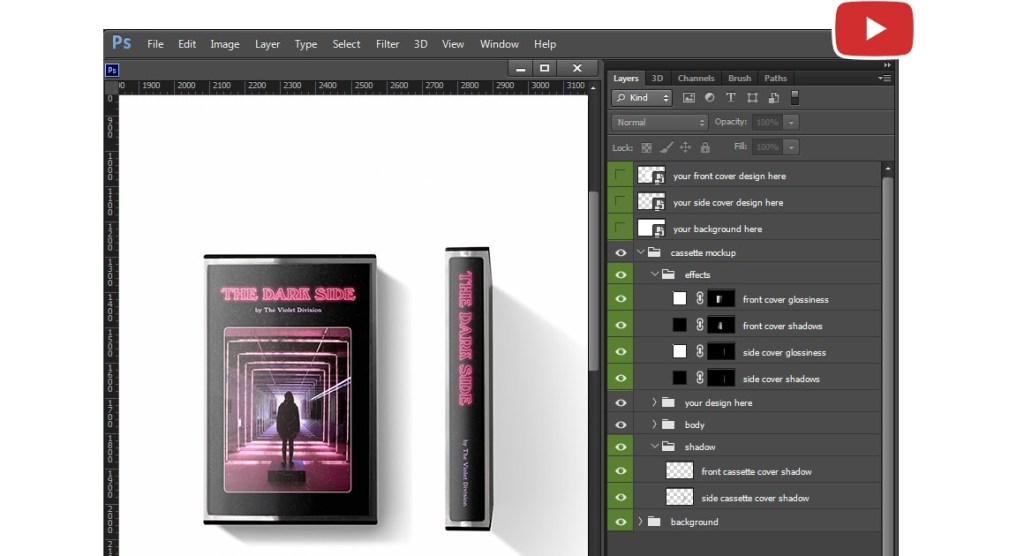Select the body group folder icon
Screen dimensions: 1024x556
pyautogui.click(x=668, y=425)
